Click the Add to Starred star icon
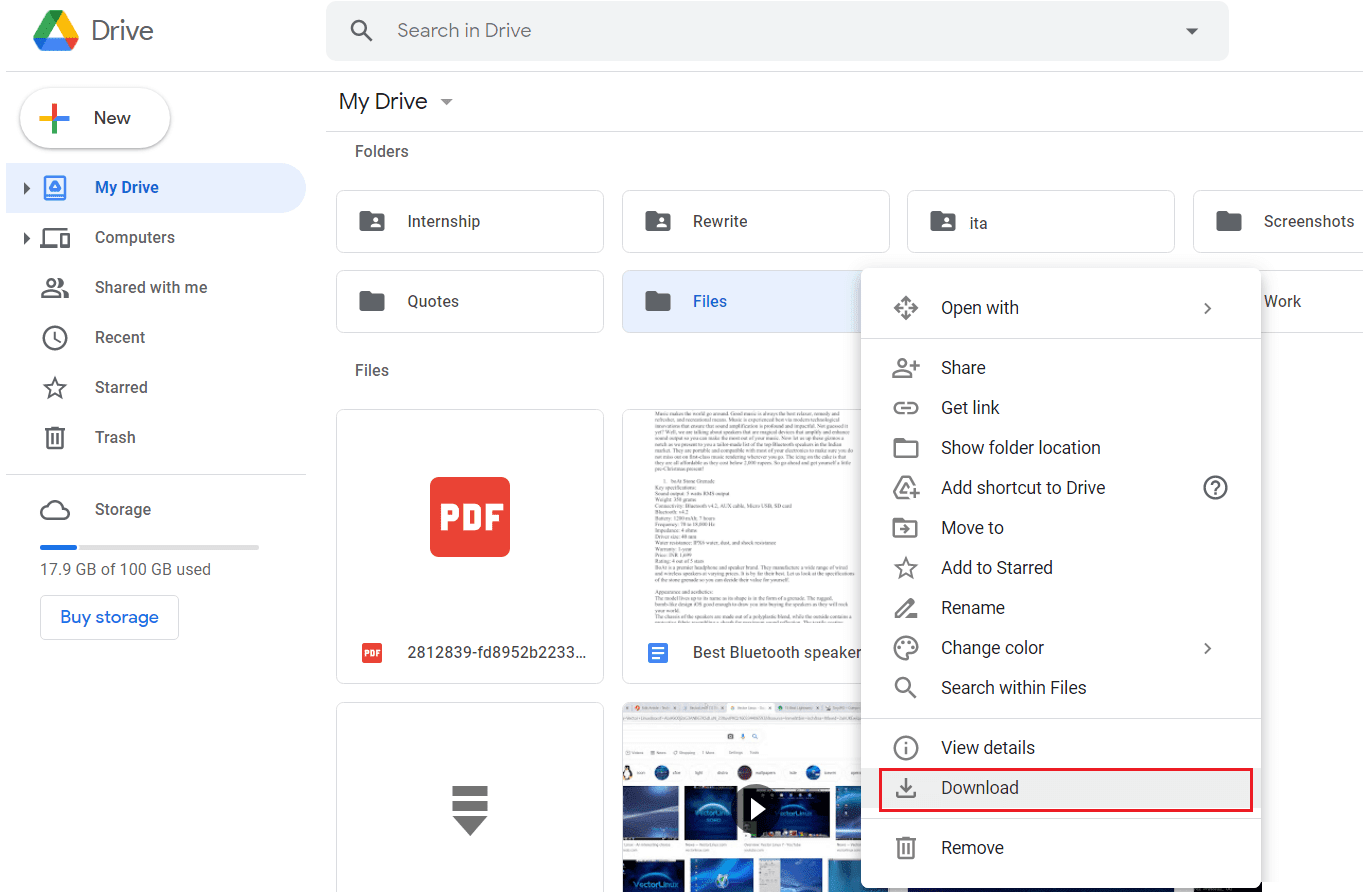Screen dimensions: 1363x892 click(905, 567)
